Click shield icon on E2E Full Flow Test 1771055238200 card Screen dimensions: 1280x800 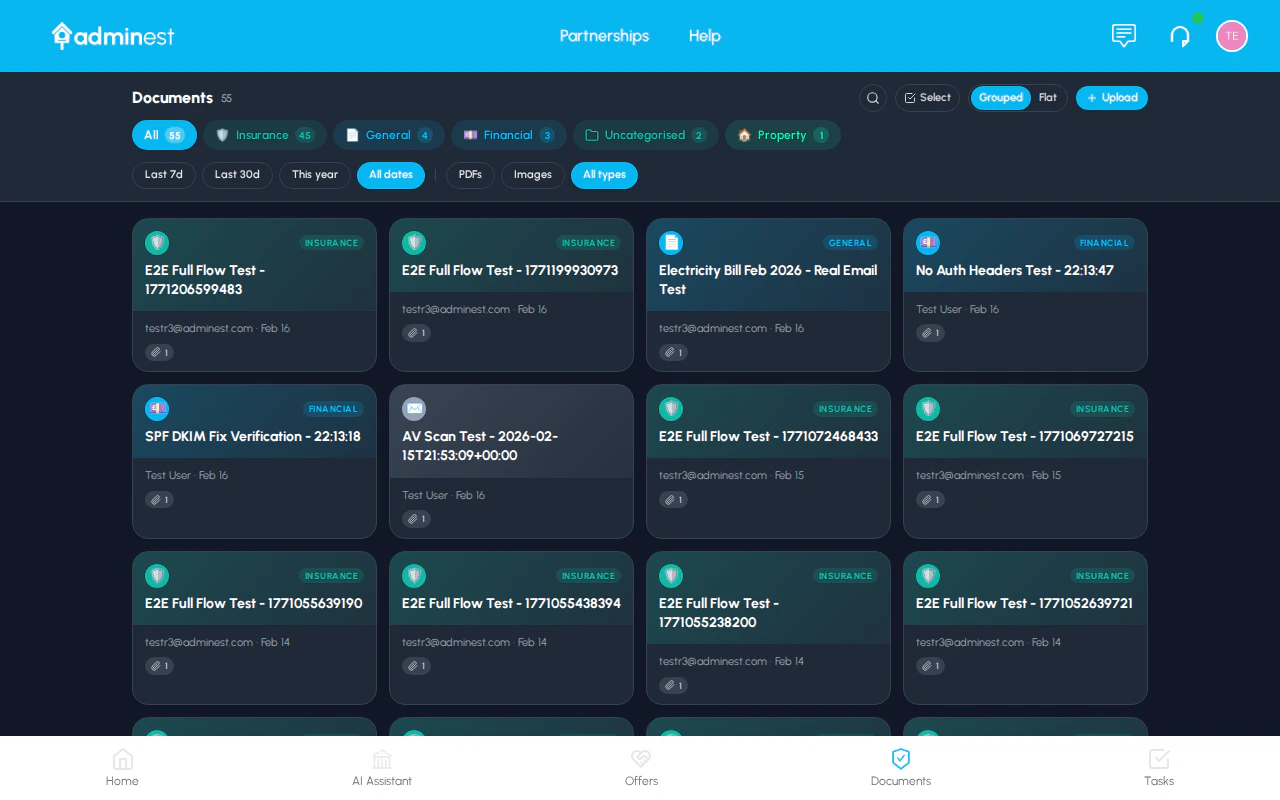point(671,576)
